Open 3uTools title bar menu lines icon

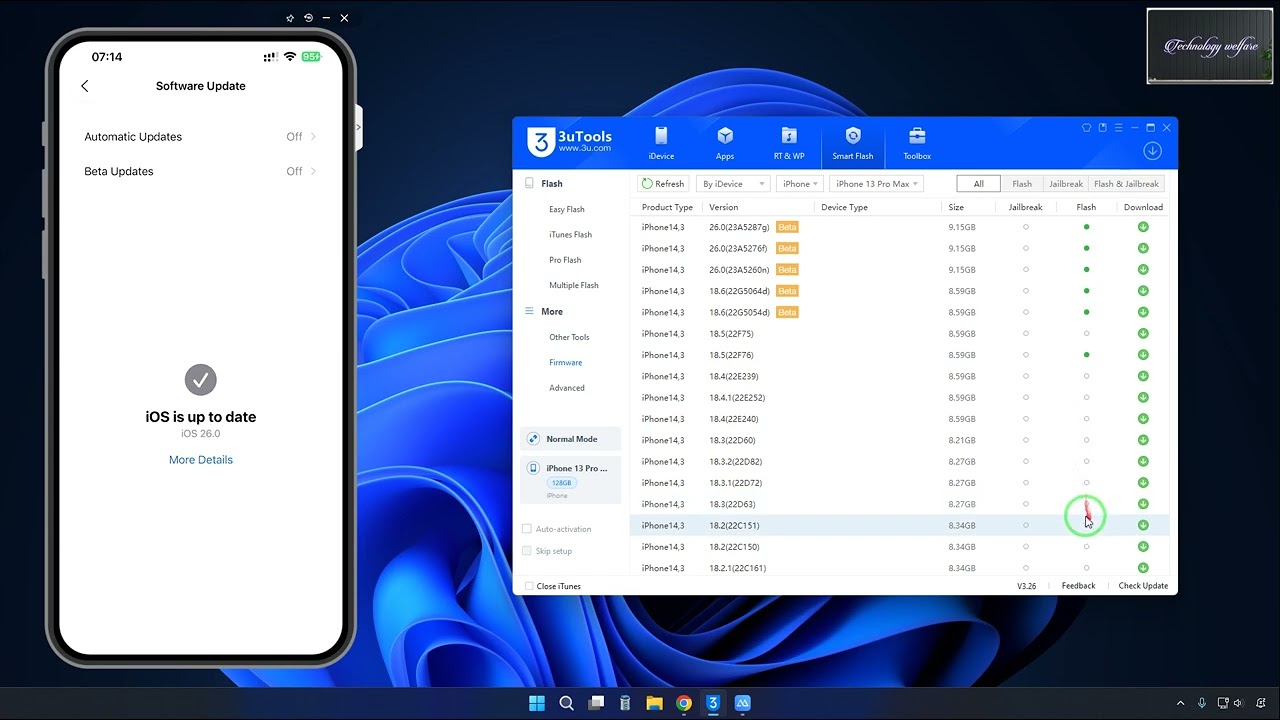pos(1118,128)
